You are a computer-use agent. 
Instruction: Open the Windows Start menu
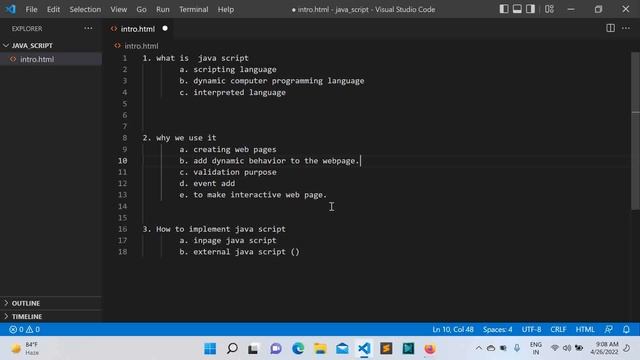(x=210, y=349)
